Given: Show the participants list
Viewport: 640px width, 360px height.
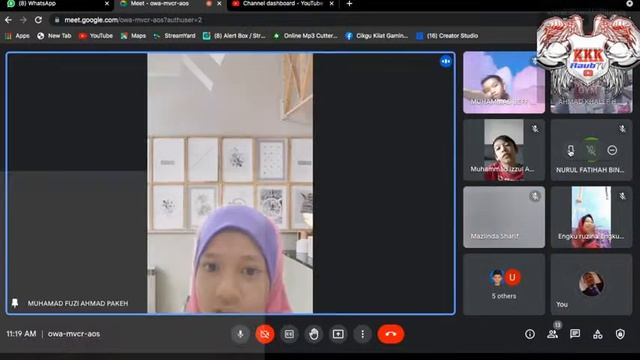Looking at the screenshot, I should click(x=552, y=334).
